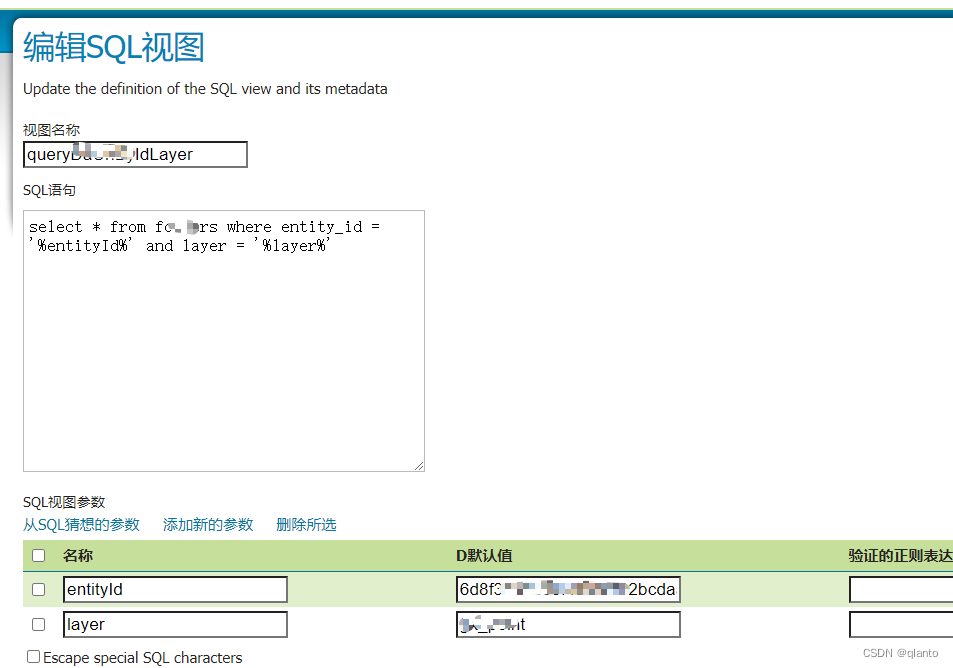Click 添加新的参数 link to add parameter
953x668 pixels.
208,524
